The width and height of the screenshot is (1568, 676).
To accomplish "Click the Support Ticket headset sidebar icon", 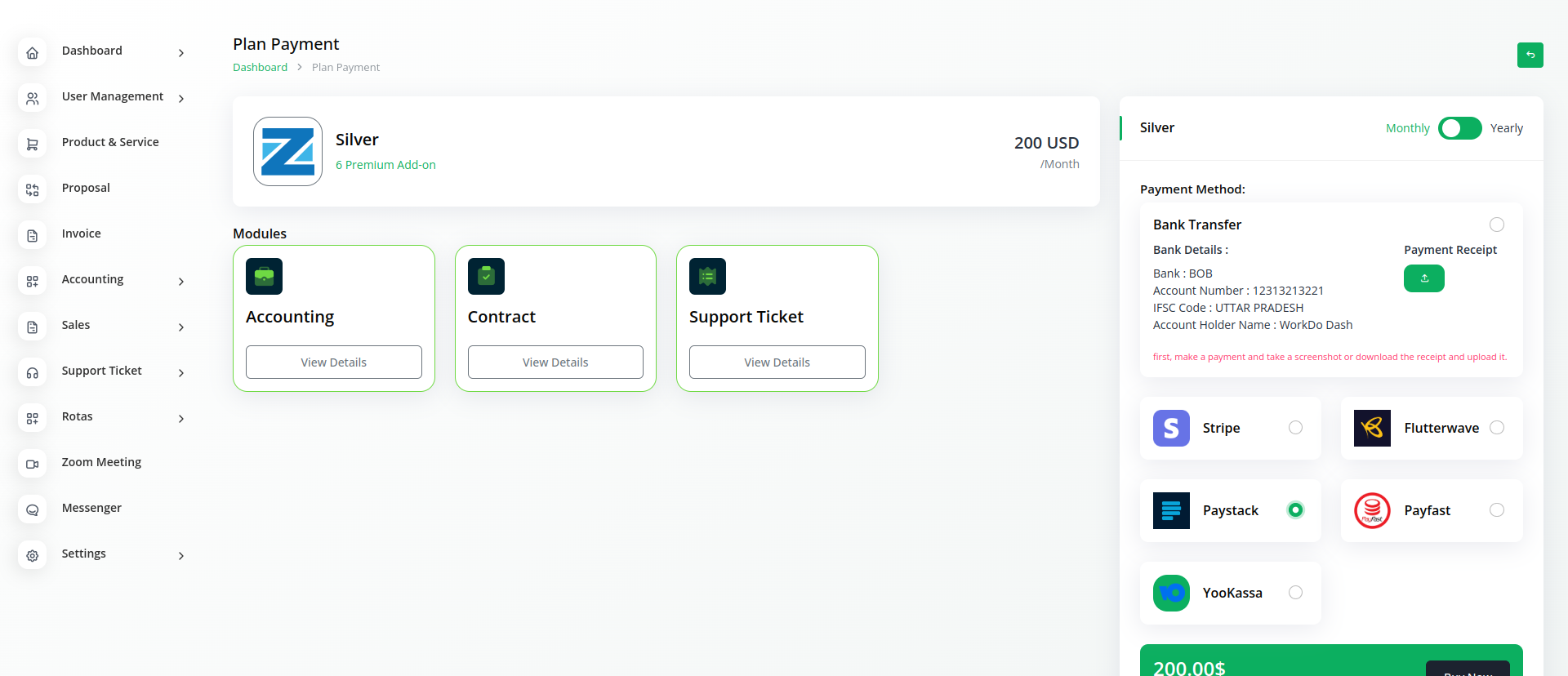I will [33, 372].
